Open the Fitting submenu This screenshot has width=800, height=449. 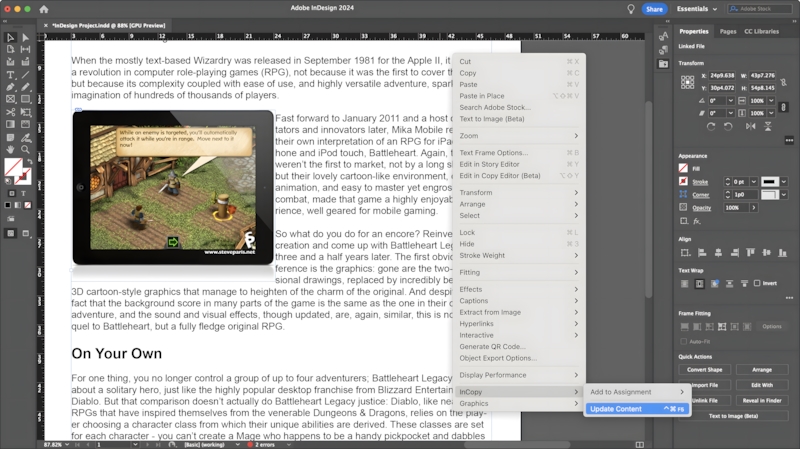[x=519, y=272]
